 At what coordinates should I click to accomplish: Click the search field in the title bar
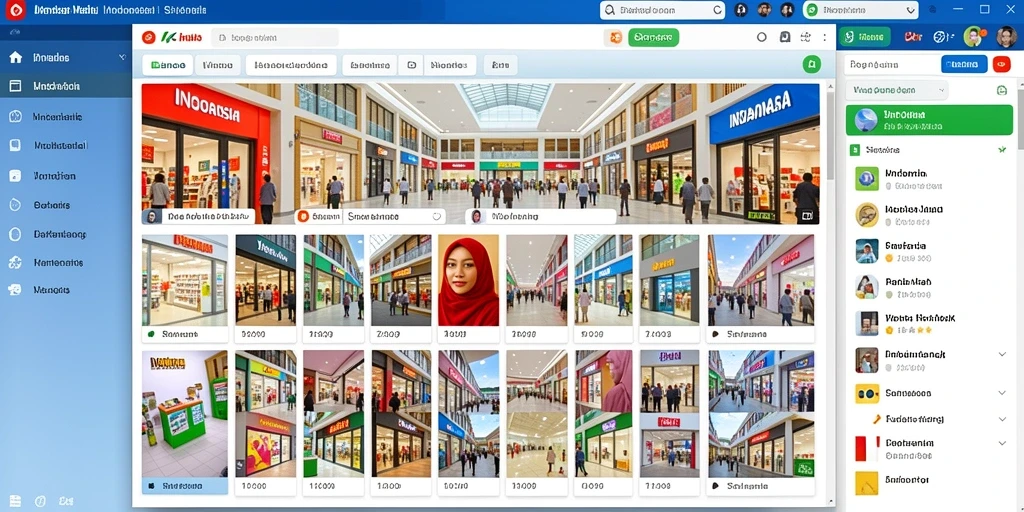[x=662, y=10]
